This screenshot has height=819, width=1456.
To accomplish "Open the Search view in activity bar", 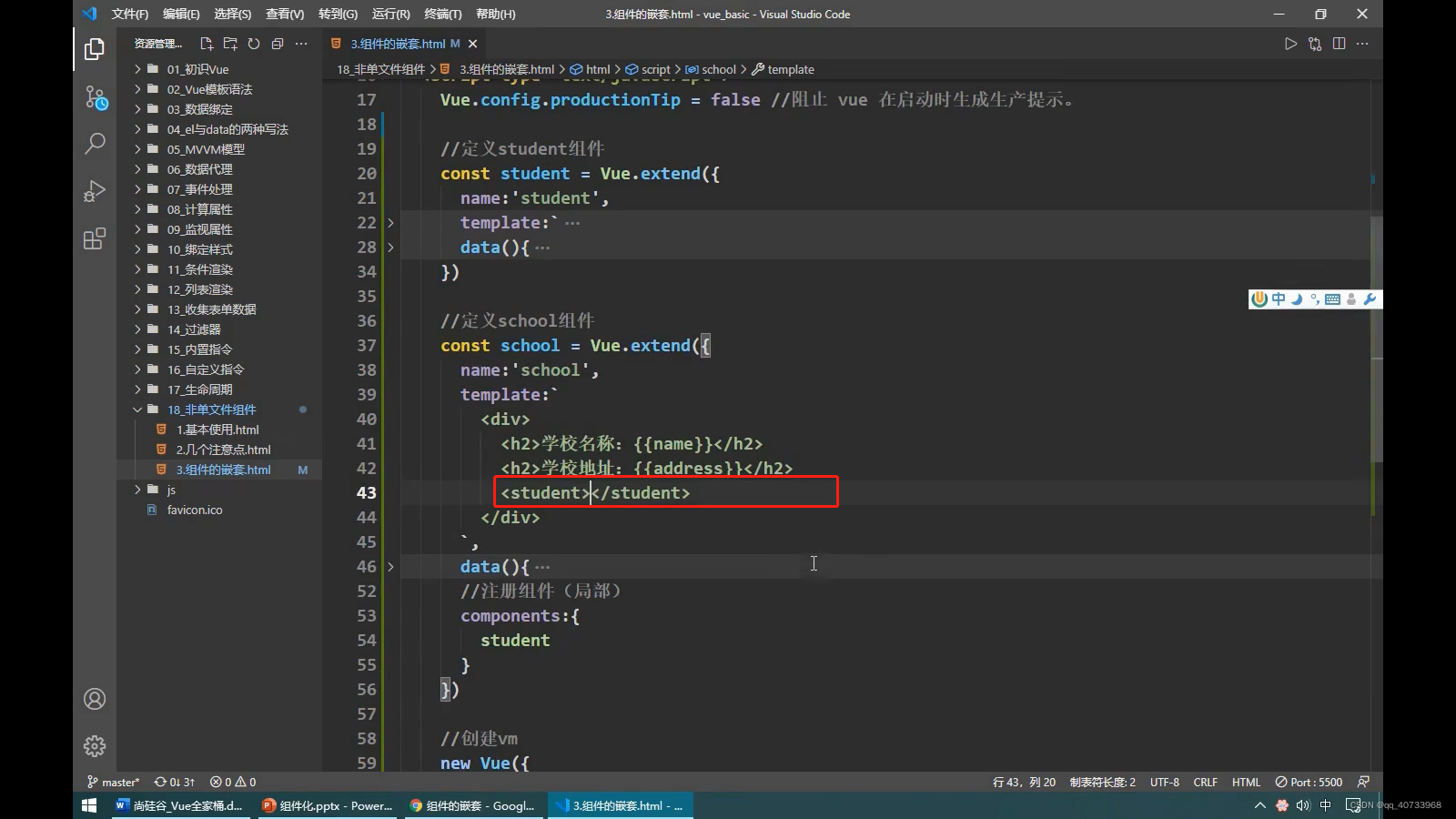I will (x=95, y=144).
